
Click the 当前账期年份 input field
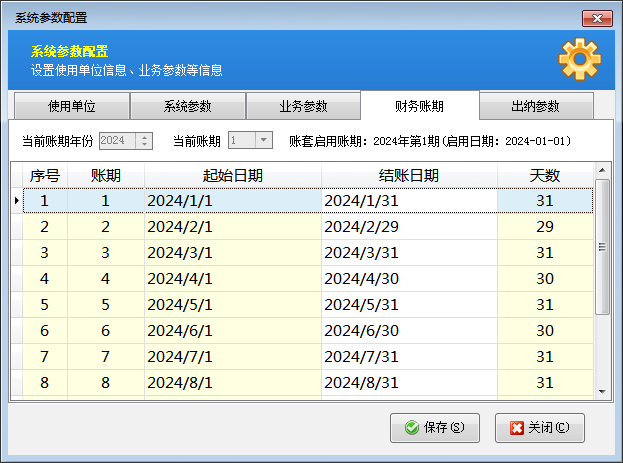(x=118, y=141)
